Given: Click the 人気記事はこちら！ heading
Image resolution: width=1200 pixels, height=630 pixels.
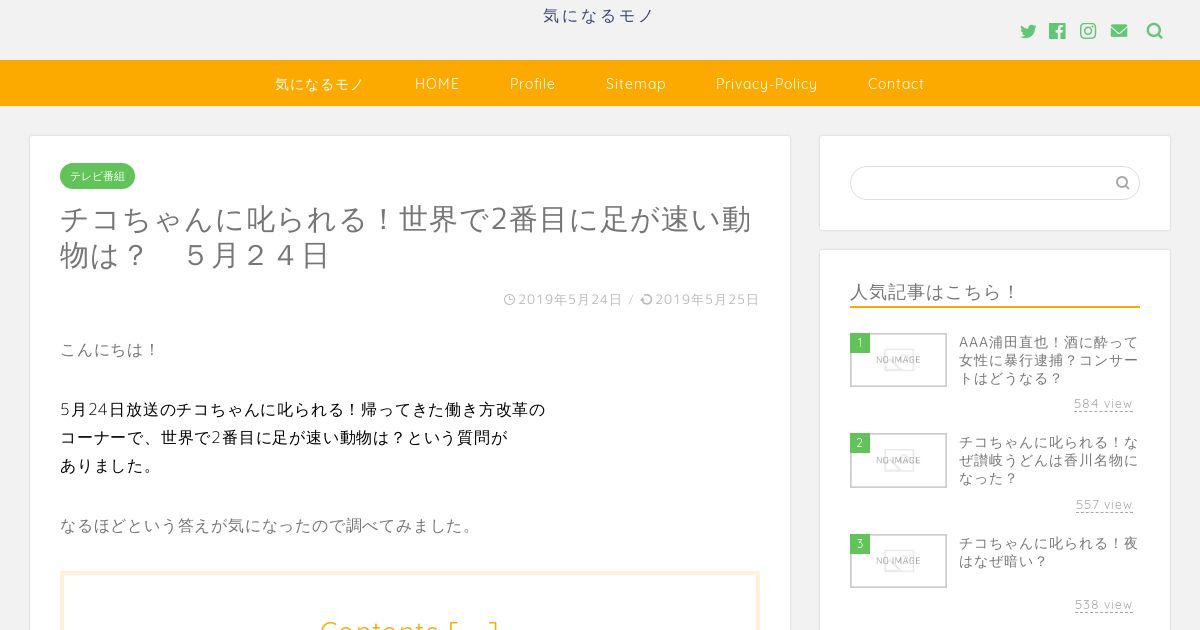Looking at the screenshot, I should point(934,292).
